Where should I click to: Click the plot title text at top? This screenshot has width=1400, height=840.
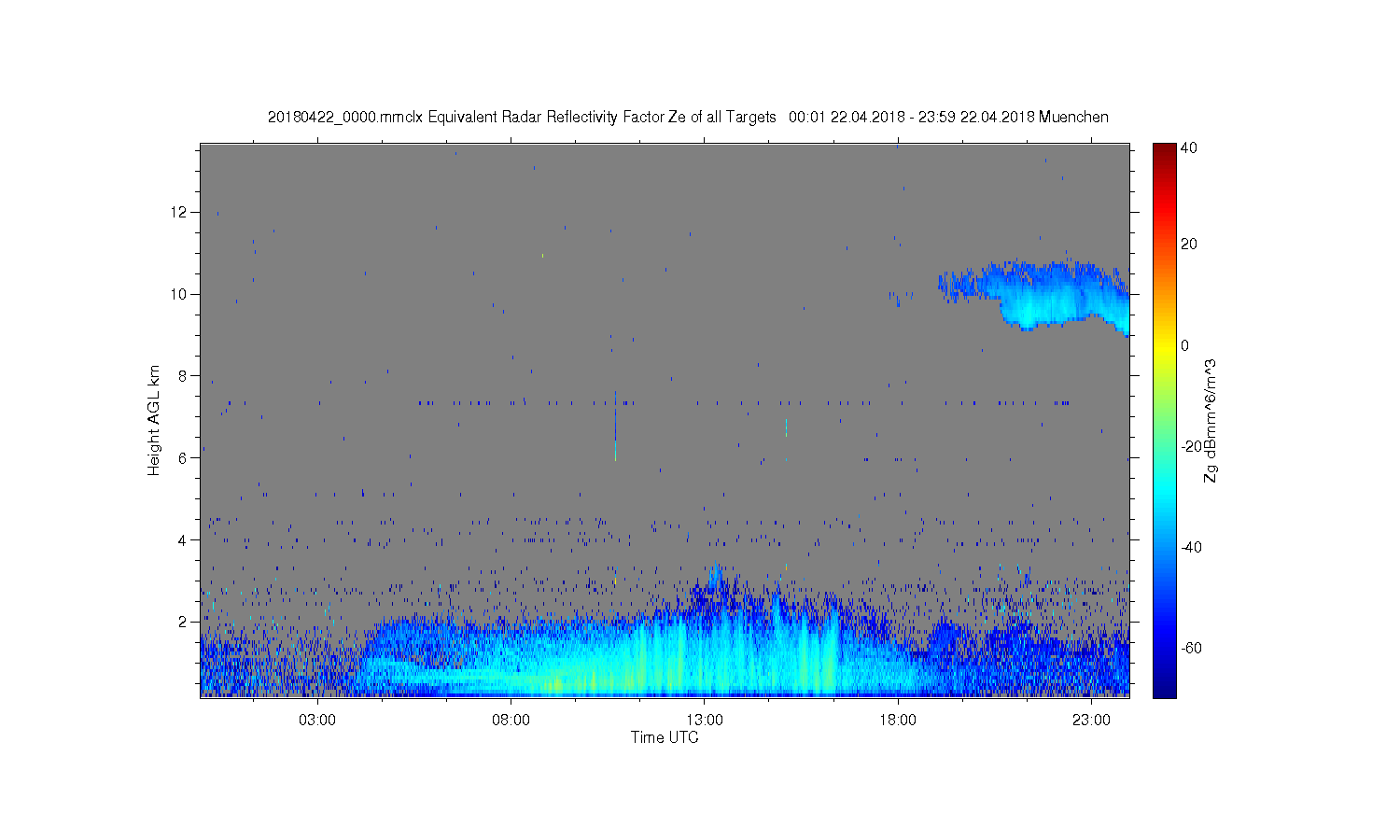688,118
